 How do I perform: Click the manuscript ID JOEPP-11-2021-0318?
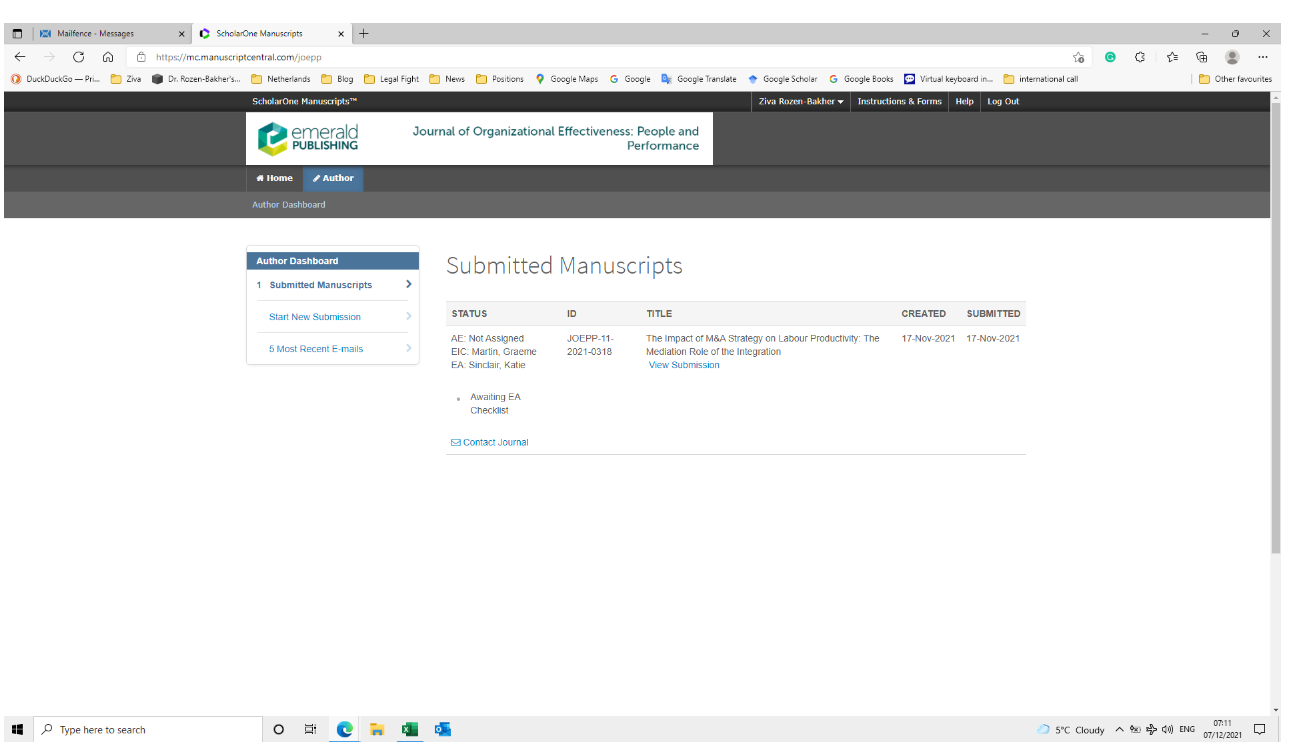(590, 345)
